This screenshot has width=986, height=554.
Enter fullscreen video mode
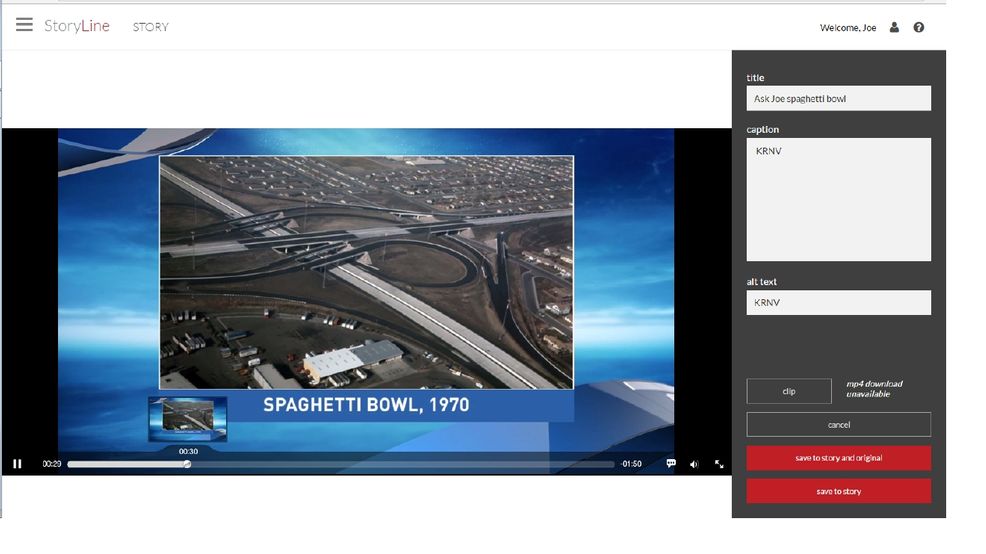pyautogui.click(x=719, y=464)
